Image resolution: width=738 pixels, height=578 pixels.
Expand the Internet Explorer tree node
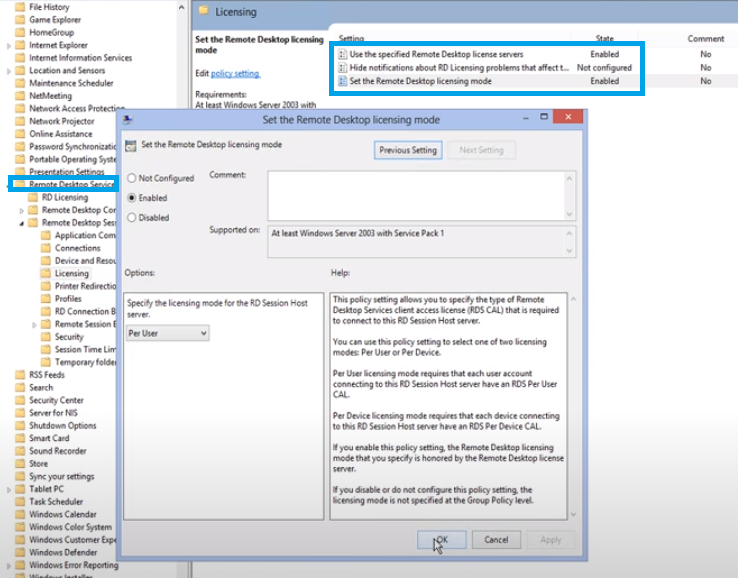coord(8,46)
